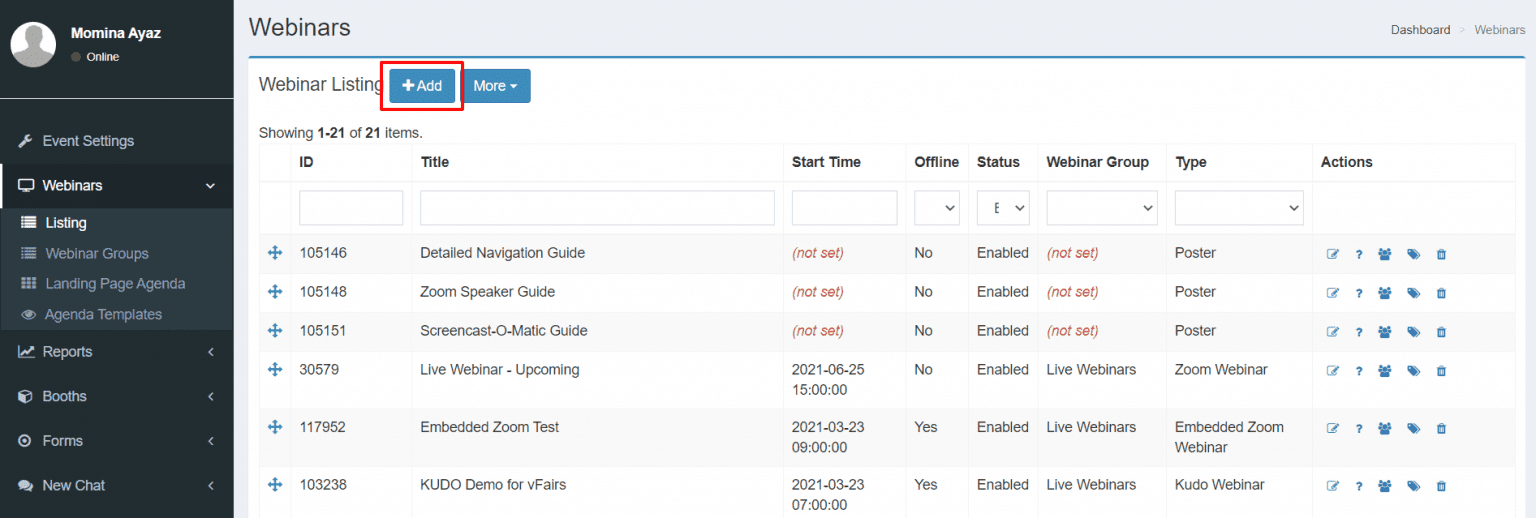Expand the Reports sidebar menu
Image resolution: width=1536 pixels, height=518 pixels.
pyautogui.click(x=116, y=352)
